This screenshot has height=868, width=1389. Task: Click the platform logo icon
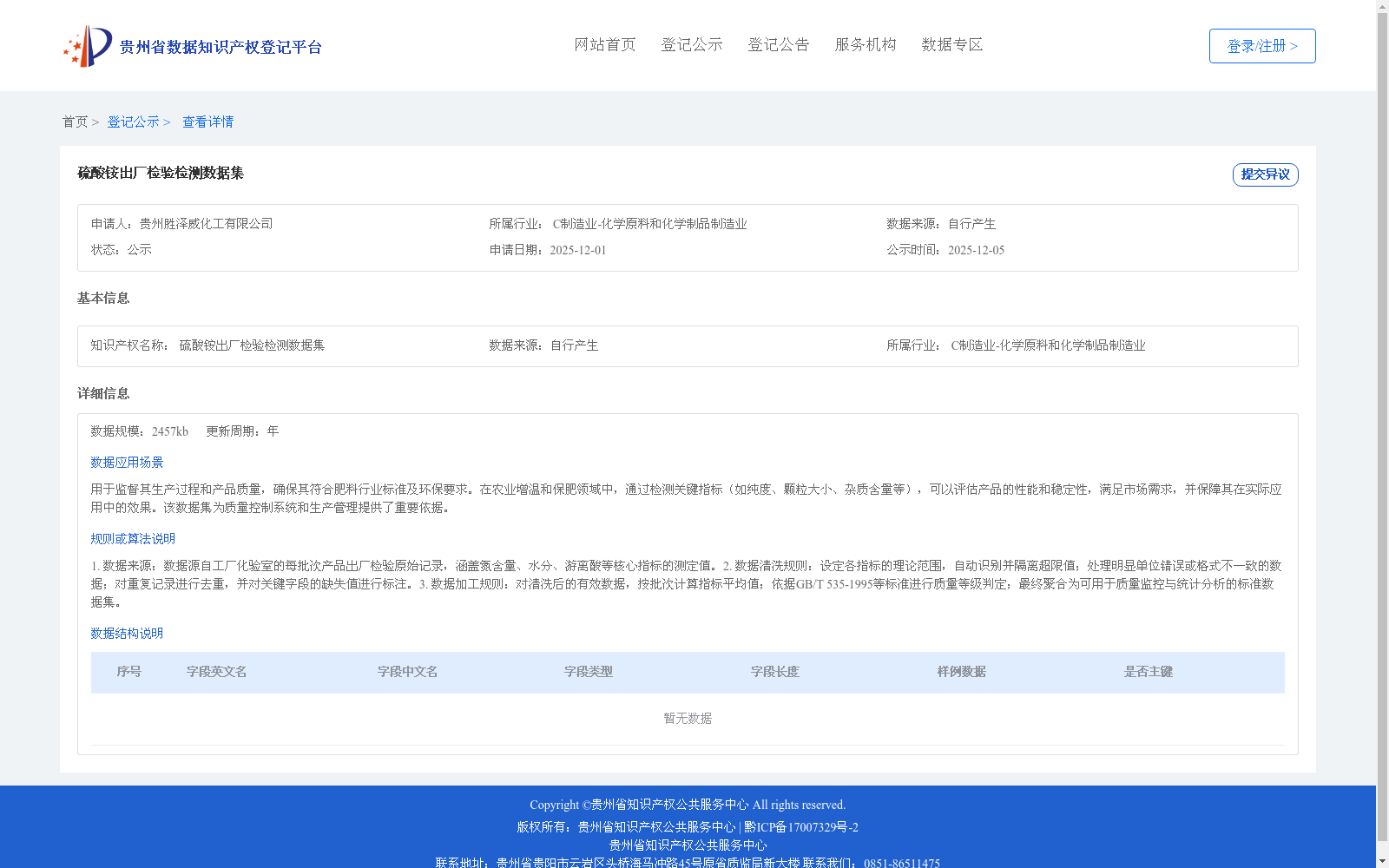pyautogui.click(x=86, y=45)
